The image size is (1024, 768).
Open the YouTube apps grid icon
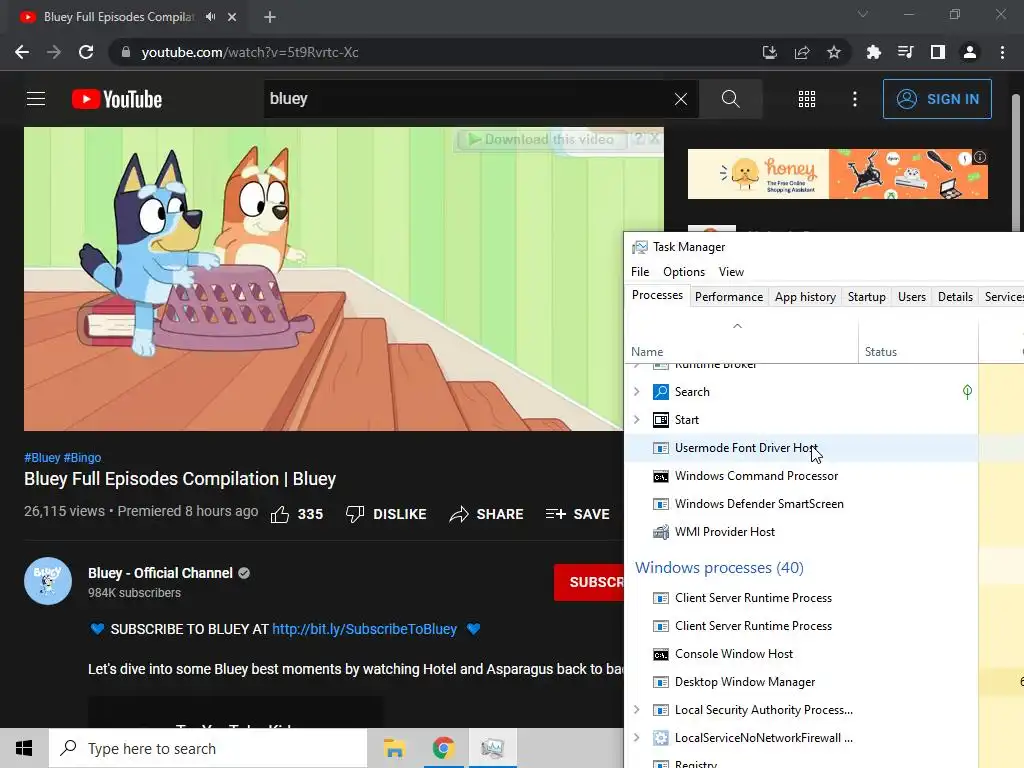pyautogui.click(x=807, y=99)
